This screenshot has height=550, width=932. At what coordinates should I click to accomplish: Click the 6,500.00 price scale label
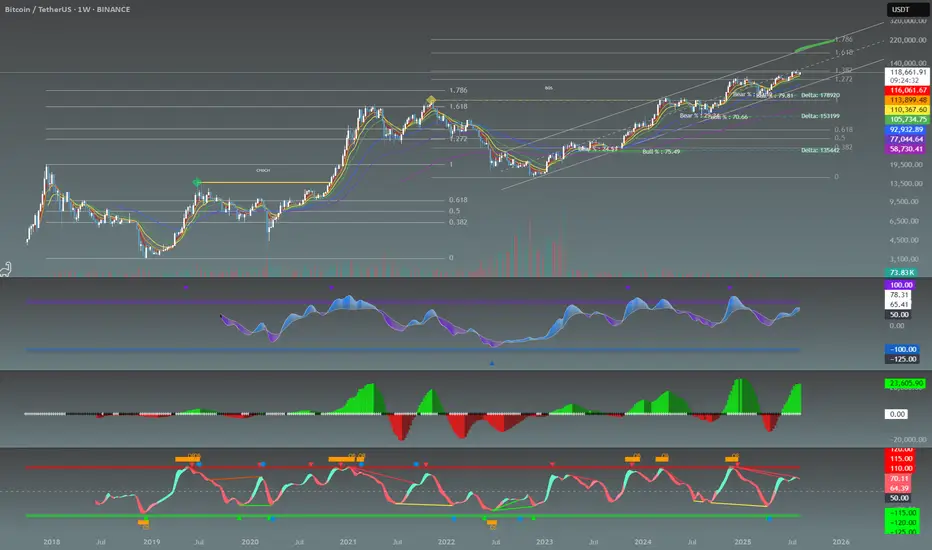(904, 221)
